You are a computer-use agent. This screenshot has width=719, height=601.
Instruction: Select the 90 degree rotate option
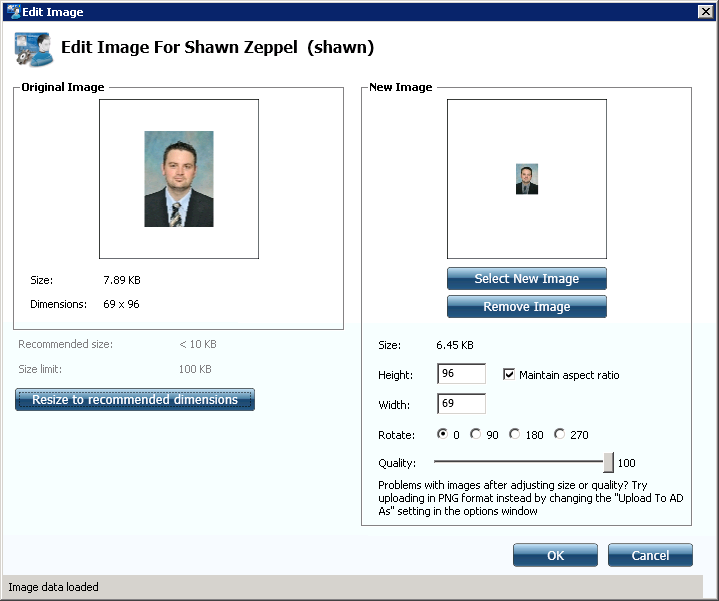[x=476, y=434]
